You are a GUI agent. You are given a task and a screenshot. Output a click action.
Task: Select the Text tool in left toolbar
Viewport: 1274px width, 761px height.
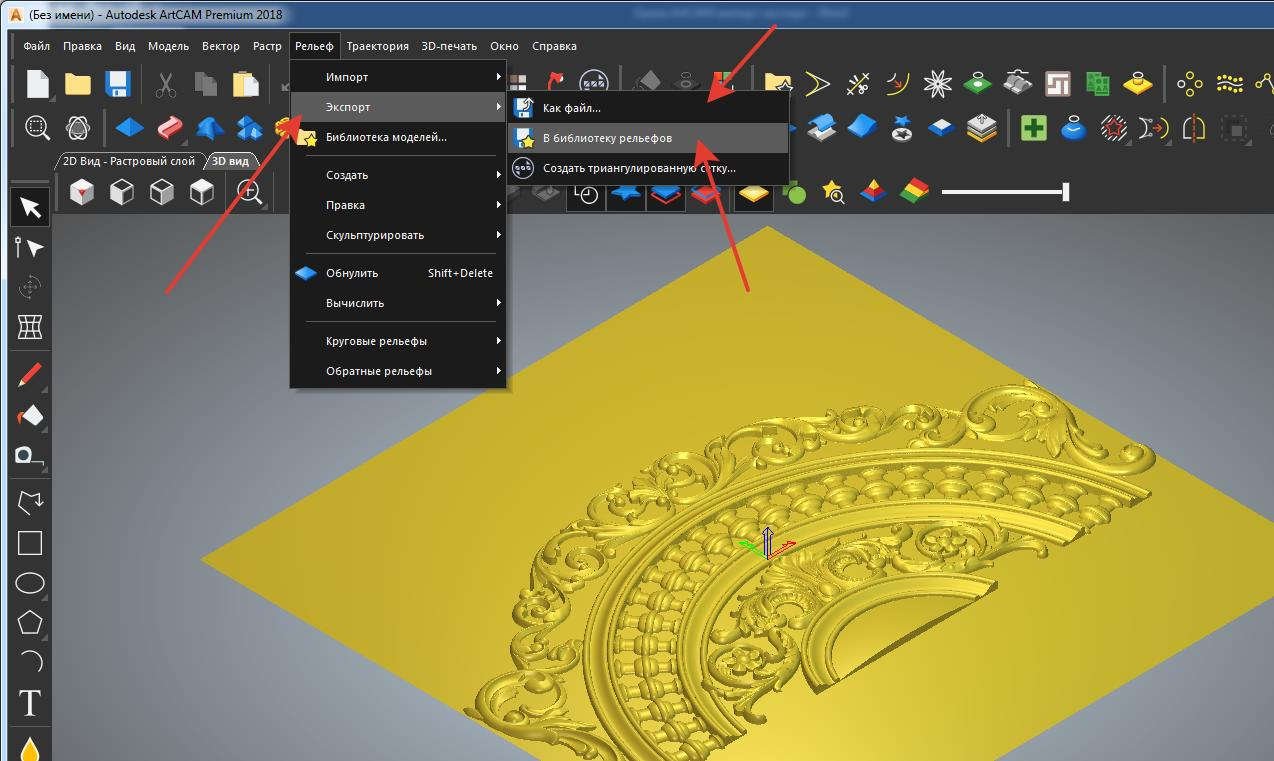30,703
